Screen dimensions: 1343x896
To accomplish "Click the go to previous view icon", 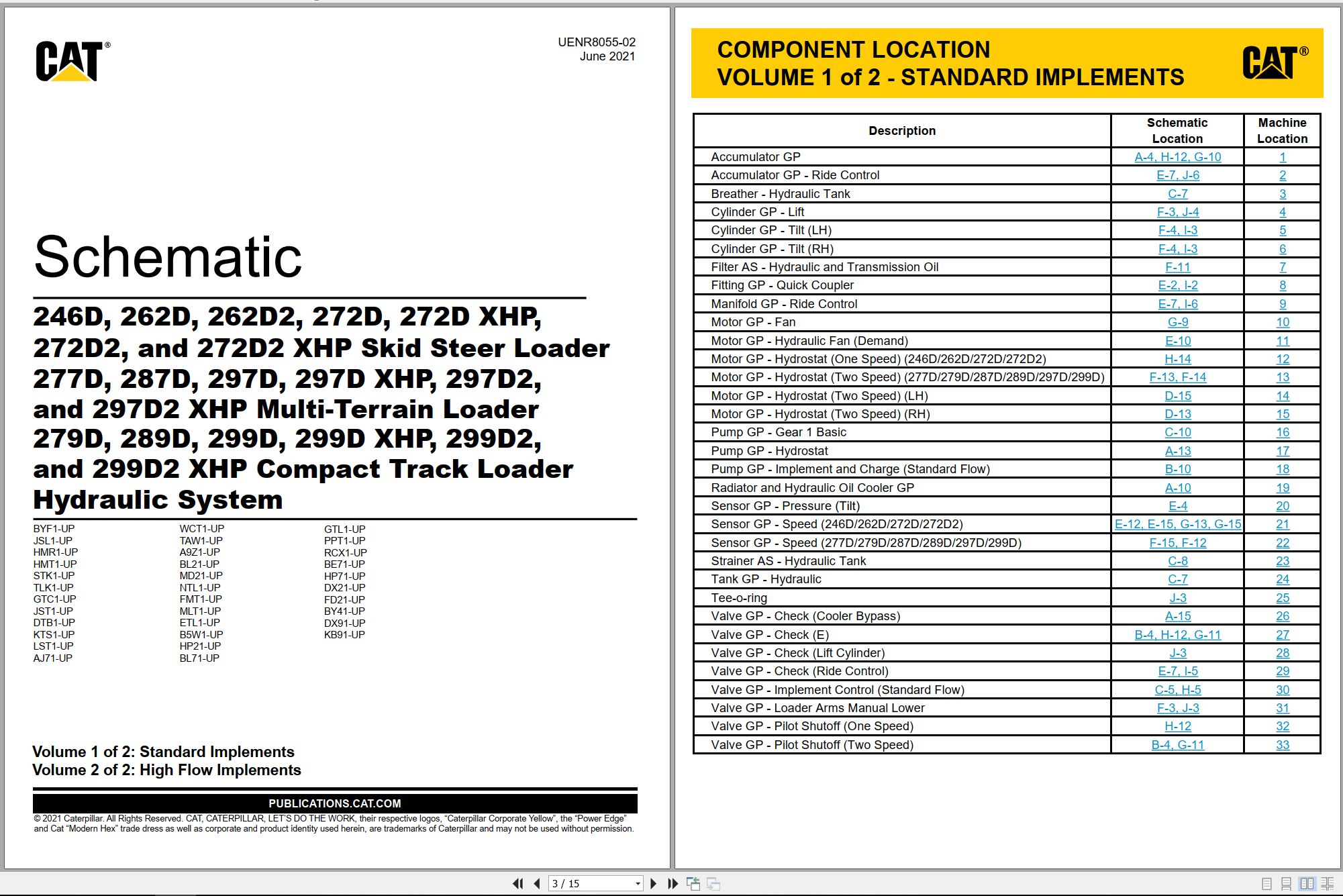I will (x=693, y=884).
